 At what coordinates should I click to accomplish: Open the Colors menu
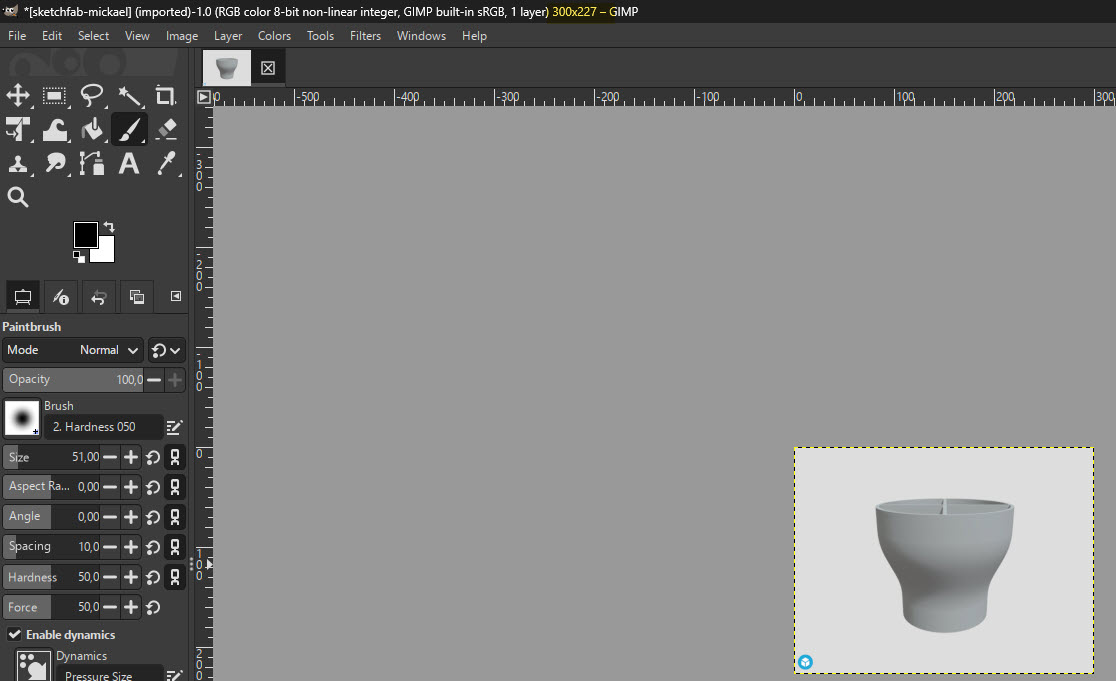tap(274, 36)
